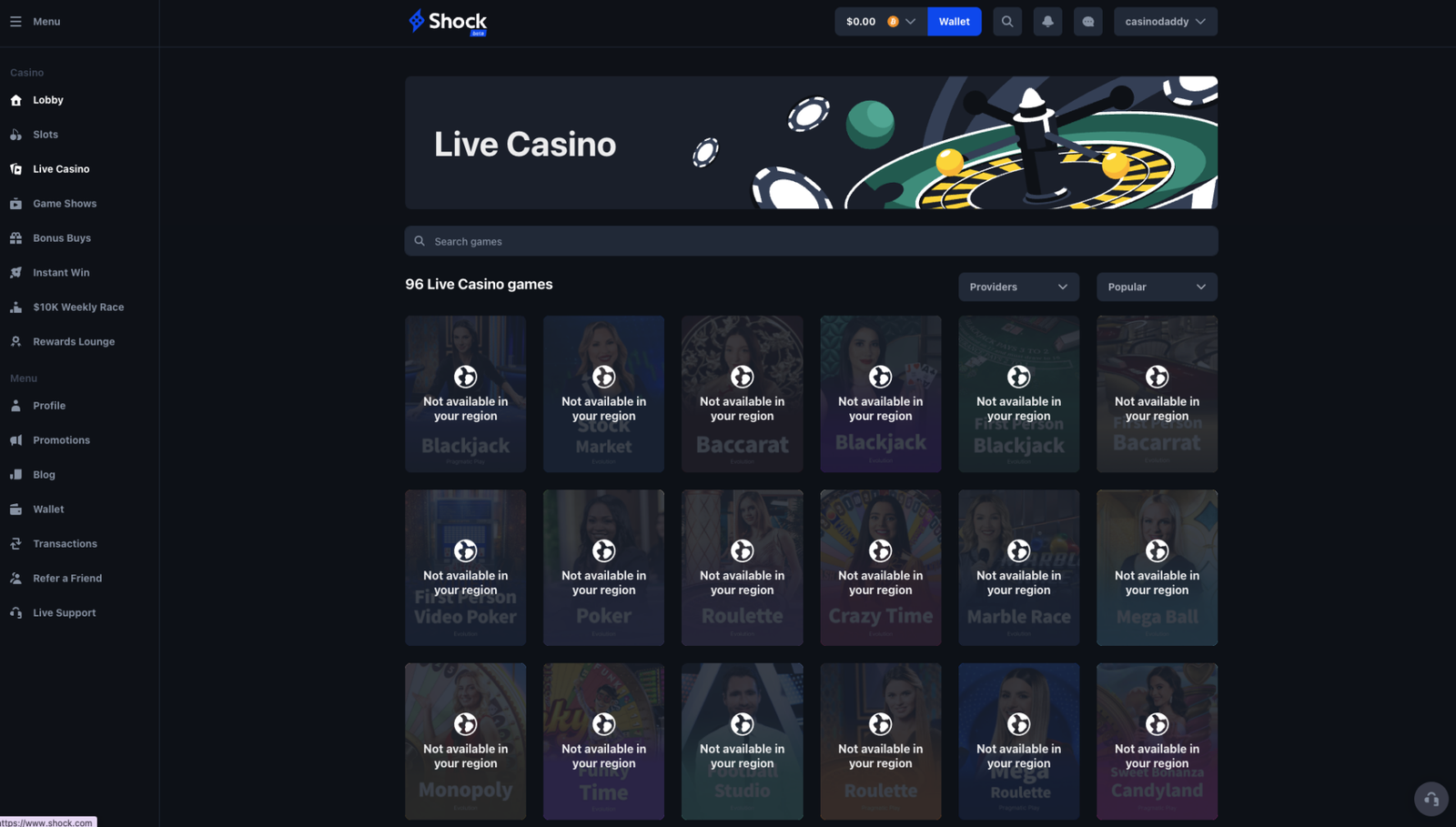Click the hamburger Menu icon
Viewport: 1456px width, 827px height.
click(x=15, y=22)
